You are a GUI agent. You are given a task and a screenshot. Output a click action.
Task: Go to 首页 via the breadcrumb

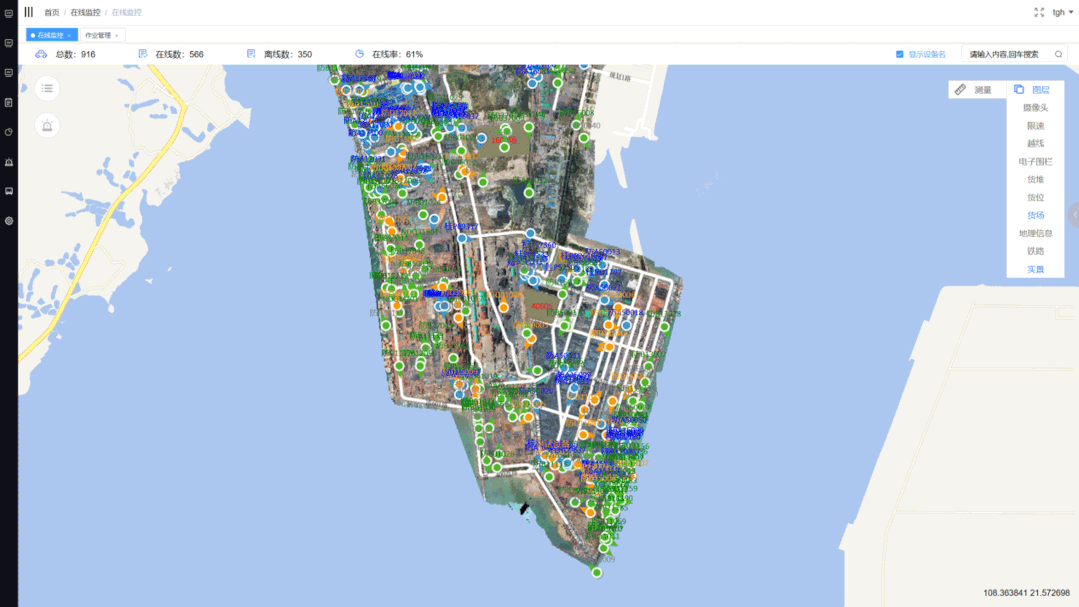[51, 13]
